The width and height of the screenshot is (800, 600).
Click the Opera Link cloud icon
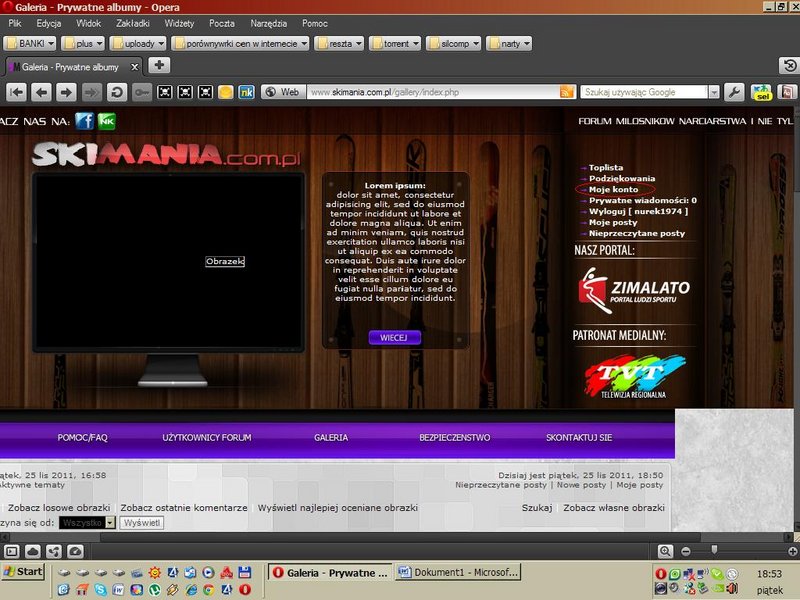[33, 551]
